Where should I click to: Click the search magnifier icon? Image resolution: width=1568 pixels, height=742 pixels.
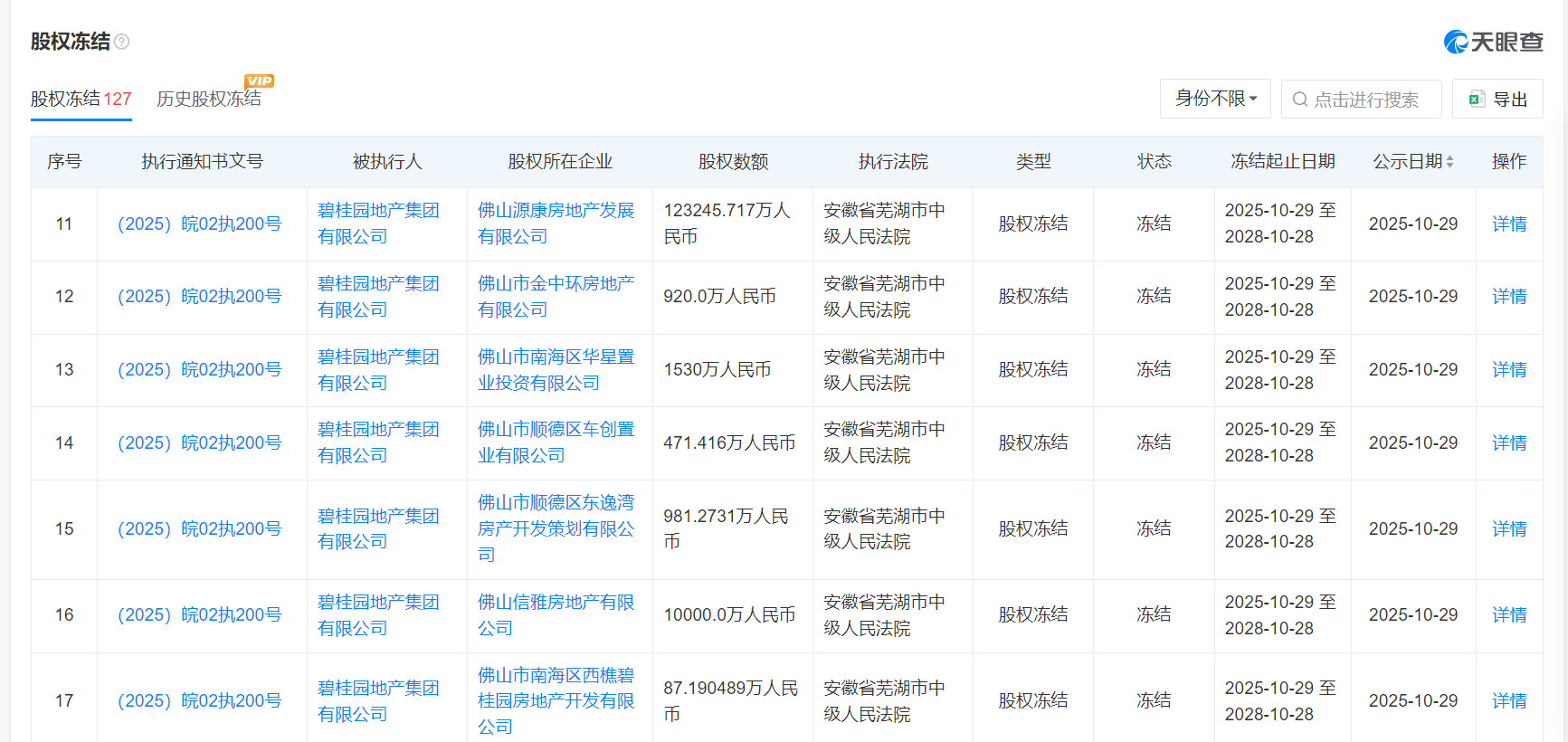(1299, 100)
